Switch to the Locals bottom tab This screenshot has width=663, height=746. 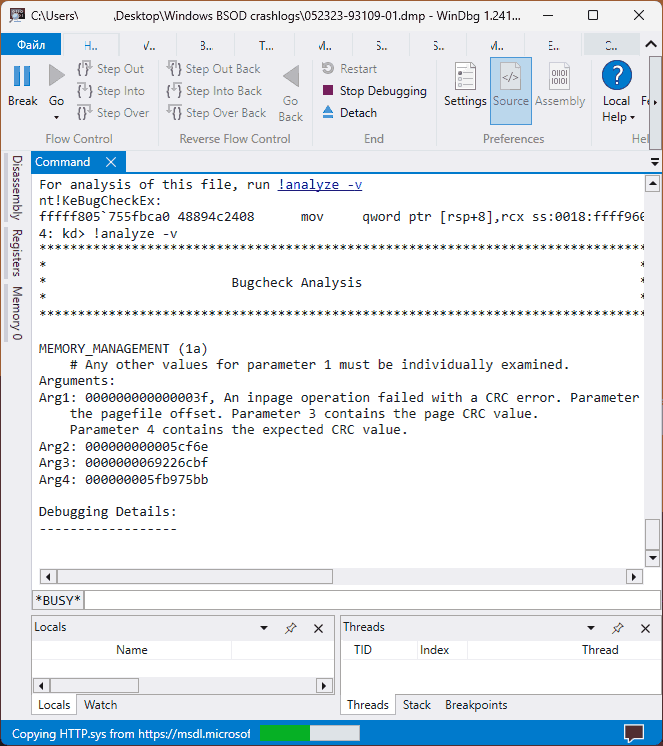[x=54, y=705]
